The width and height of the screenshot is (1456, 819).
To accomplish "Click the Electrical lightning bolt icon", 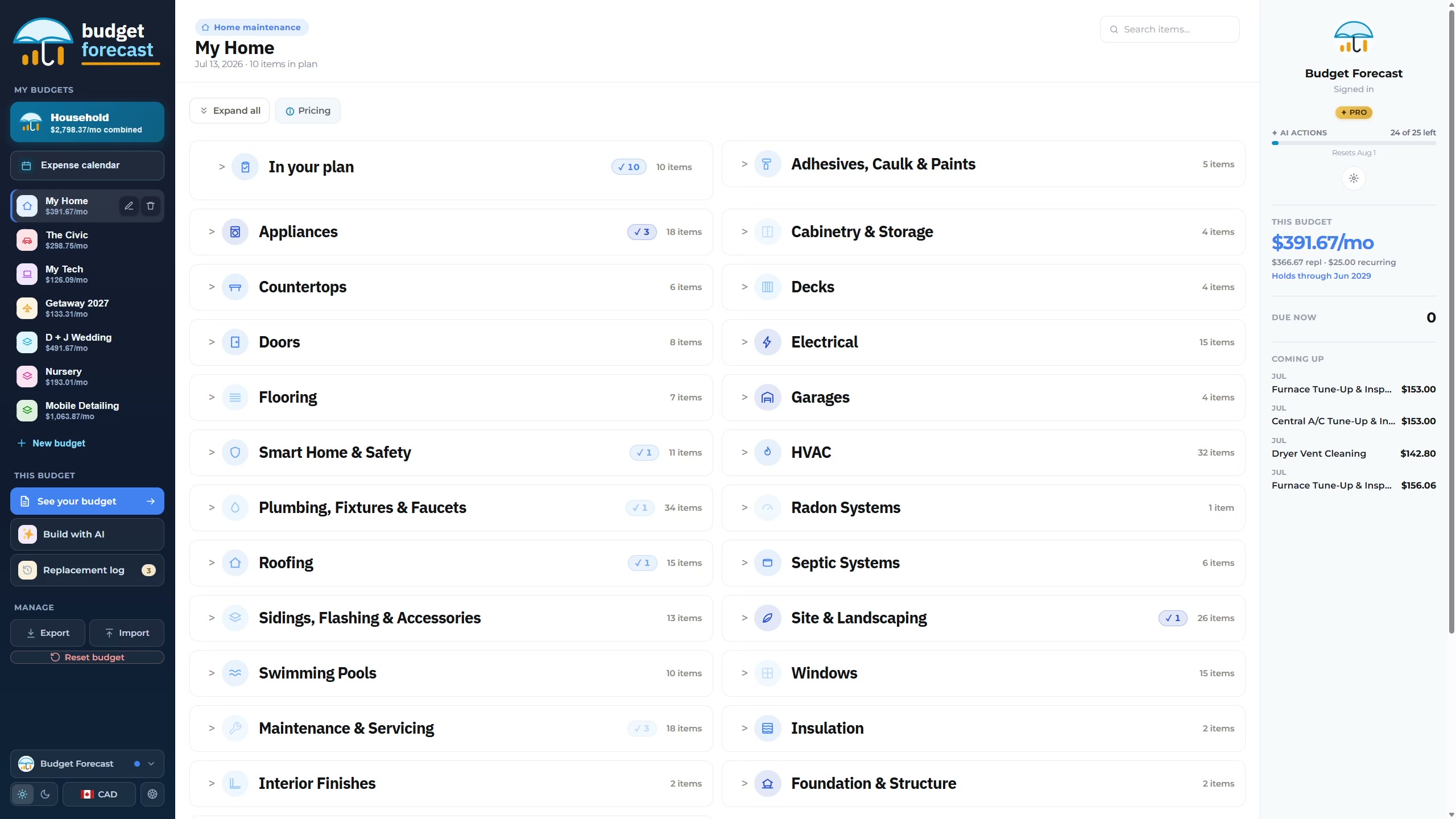I will coord(767,342).
